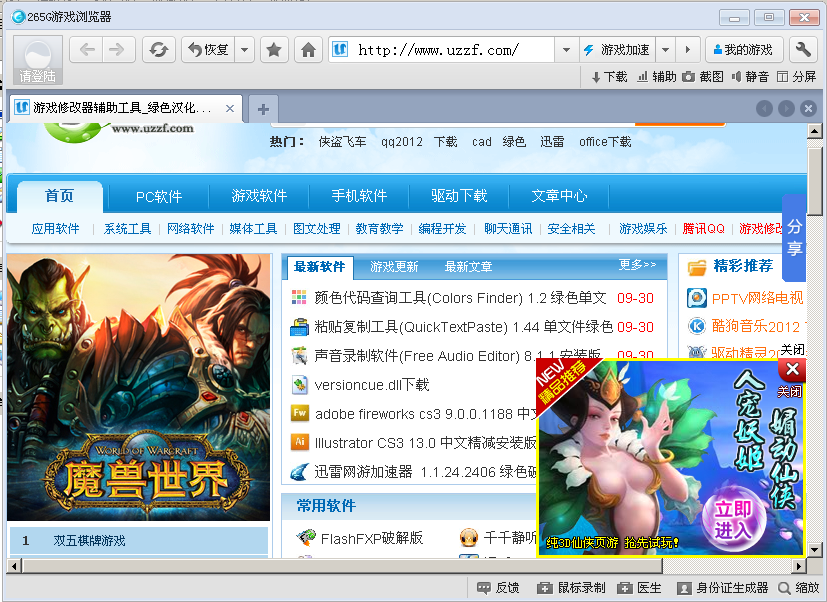Bookmark the page with the star icon
The image size is (827, 602).
274,50
